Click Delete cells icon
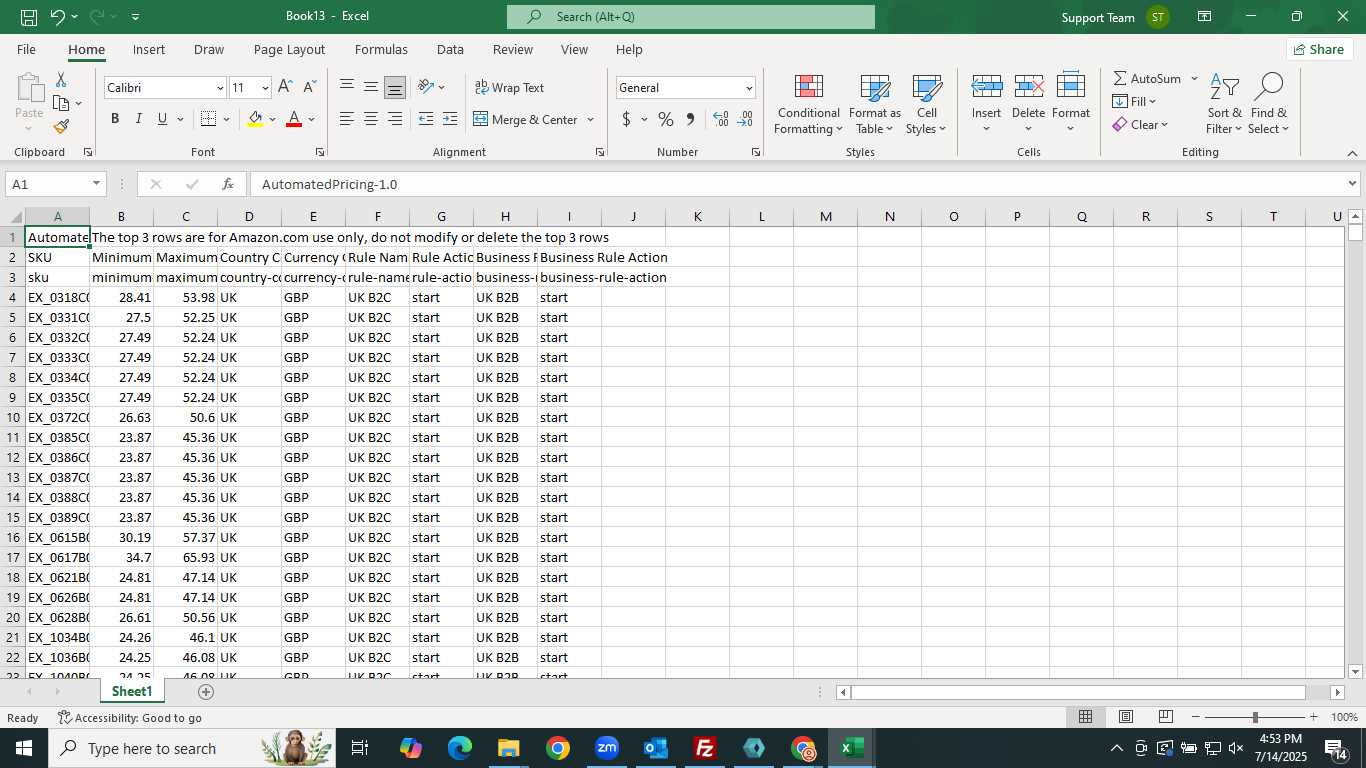 (x=1029, y=87)
